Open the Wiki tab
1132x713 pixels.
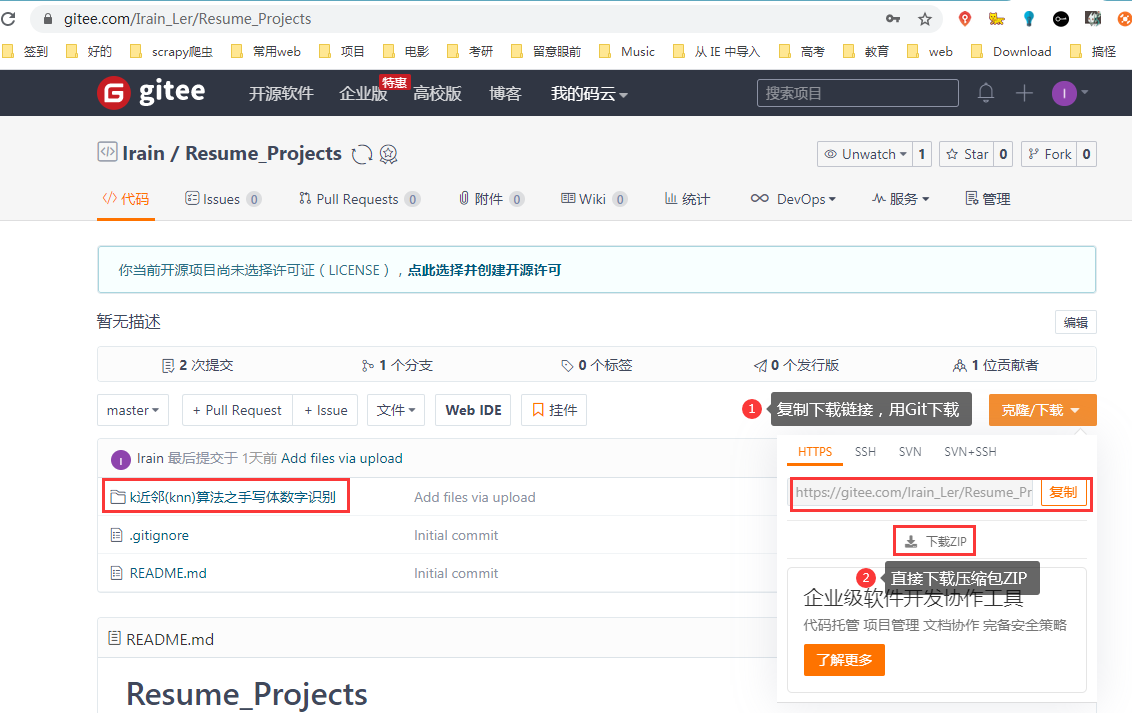pyautogui.click(x=593, y=199)
